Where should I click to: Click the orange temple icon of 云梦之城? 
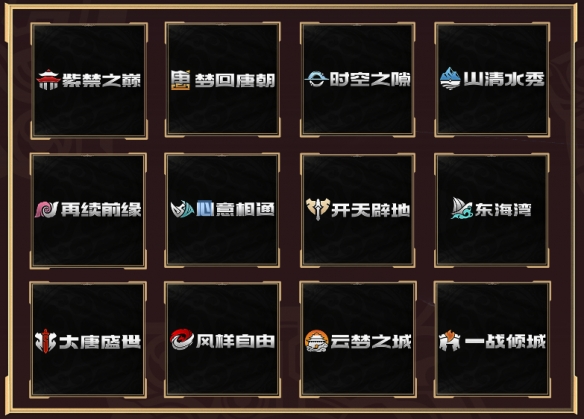coord(316,340)
